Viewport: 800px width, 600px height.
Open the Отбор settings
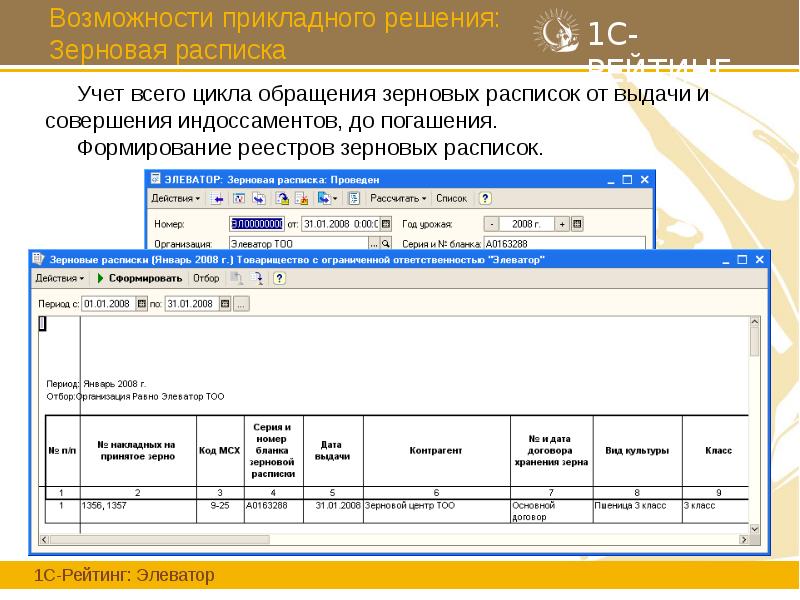pos(205,280)
